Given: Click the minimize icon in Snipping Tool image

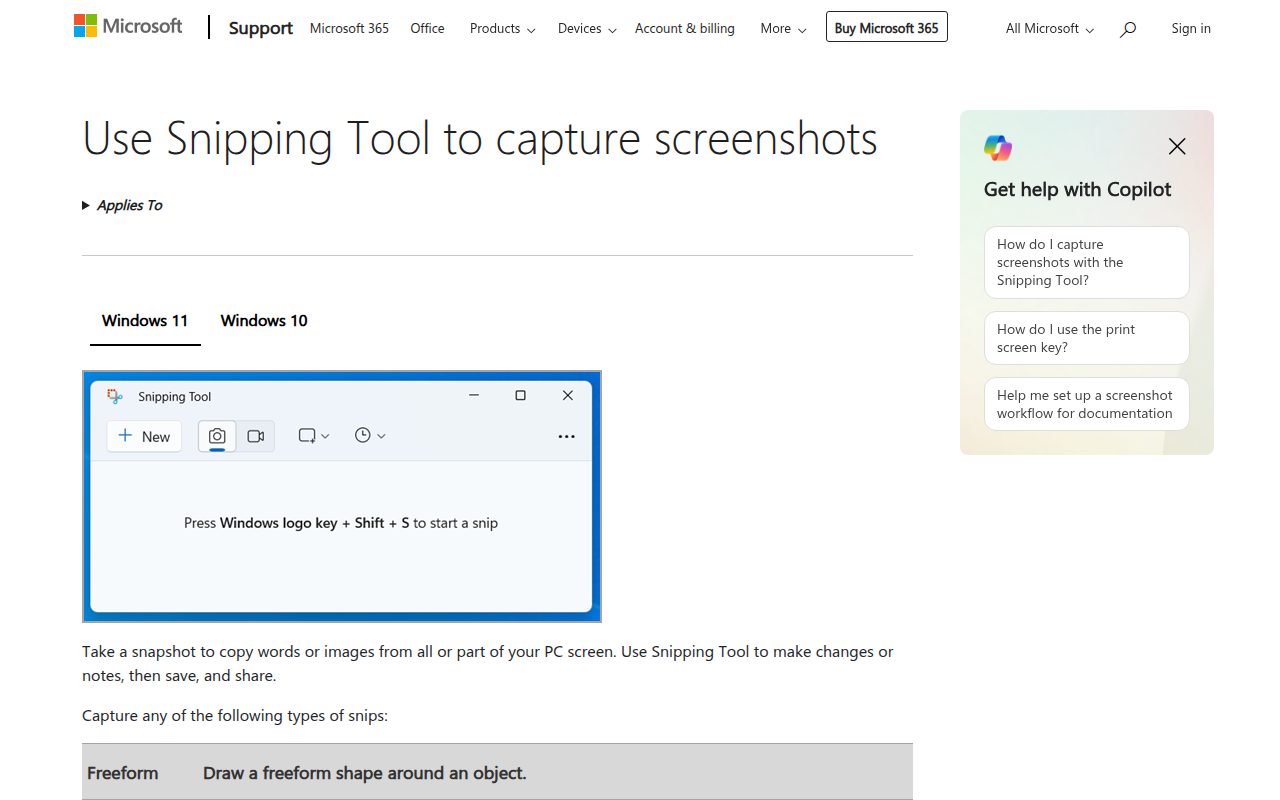Looking at the screenshot, I should (473, 396).
